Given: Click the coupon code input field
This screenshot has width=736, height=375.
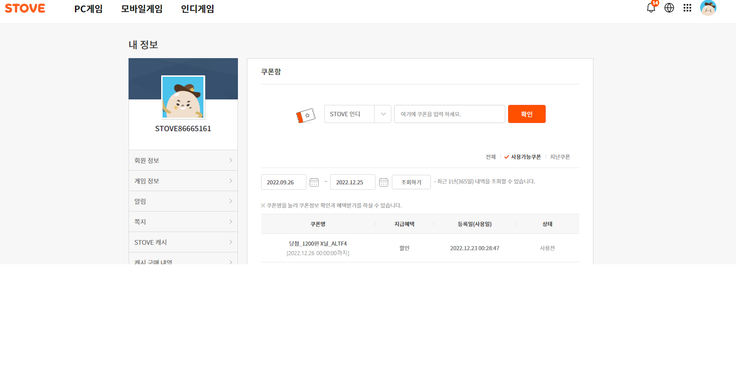Looking at the screenshot, I should [450, 114].
